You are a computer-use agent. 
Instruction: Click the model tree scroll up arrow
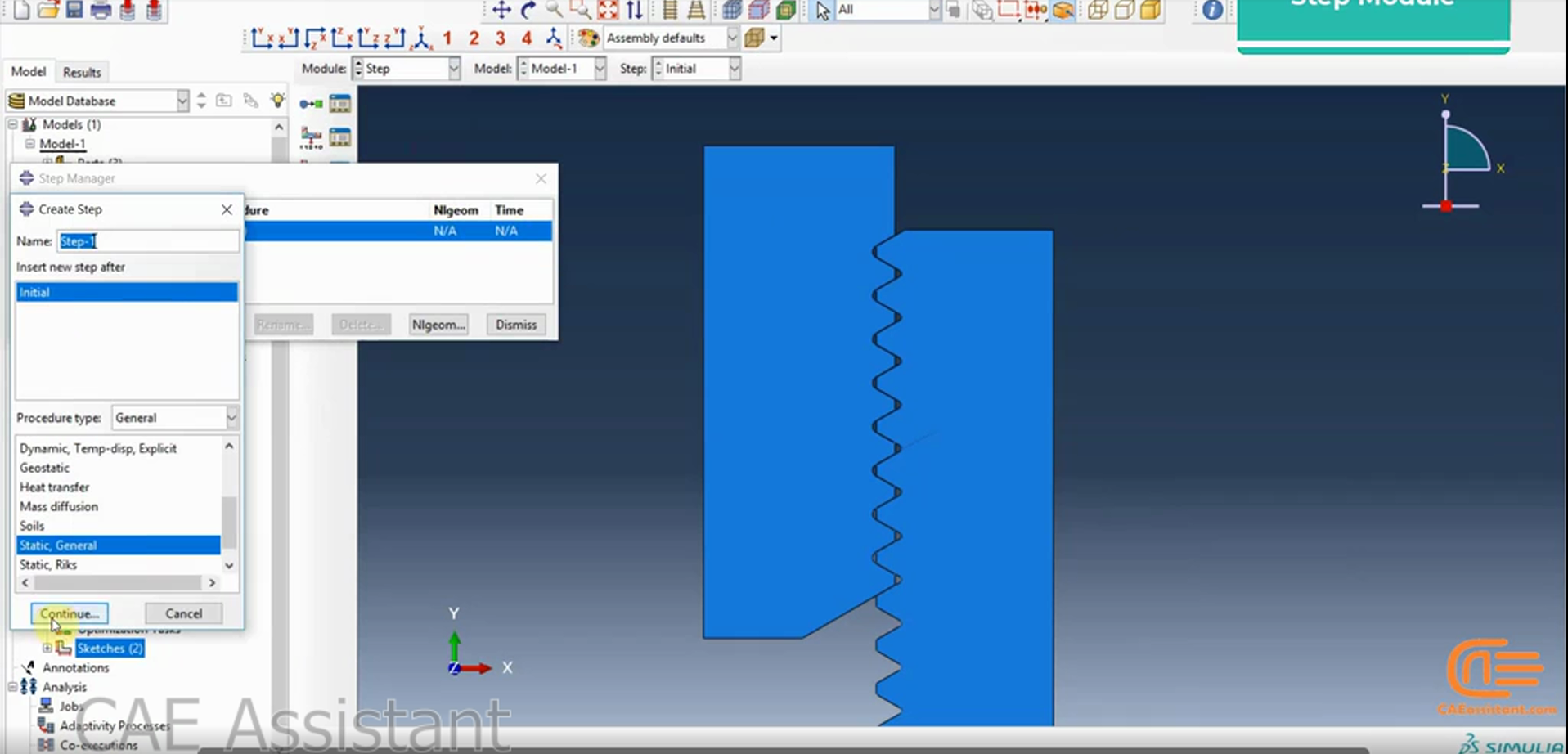[279, 128]
